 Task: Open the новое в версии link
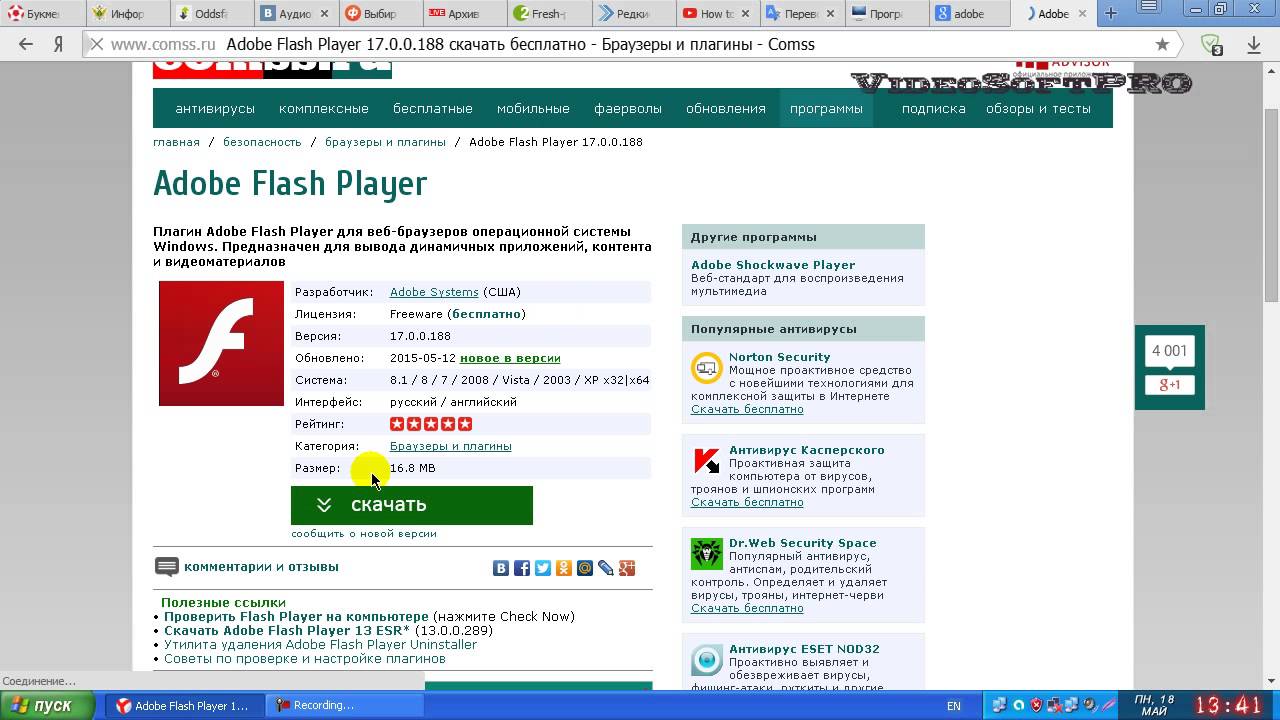click(x=510, y=358)
